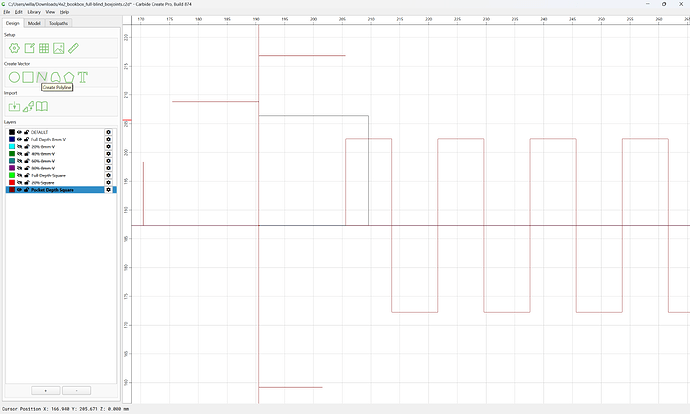Select the DEFAULT layer name
690x414 pixels.
(39, 132)
